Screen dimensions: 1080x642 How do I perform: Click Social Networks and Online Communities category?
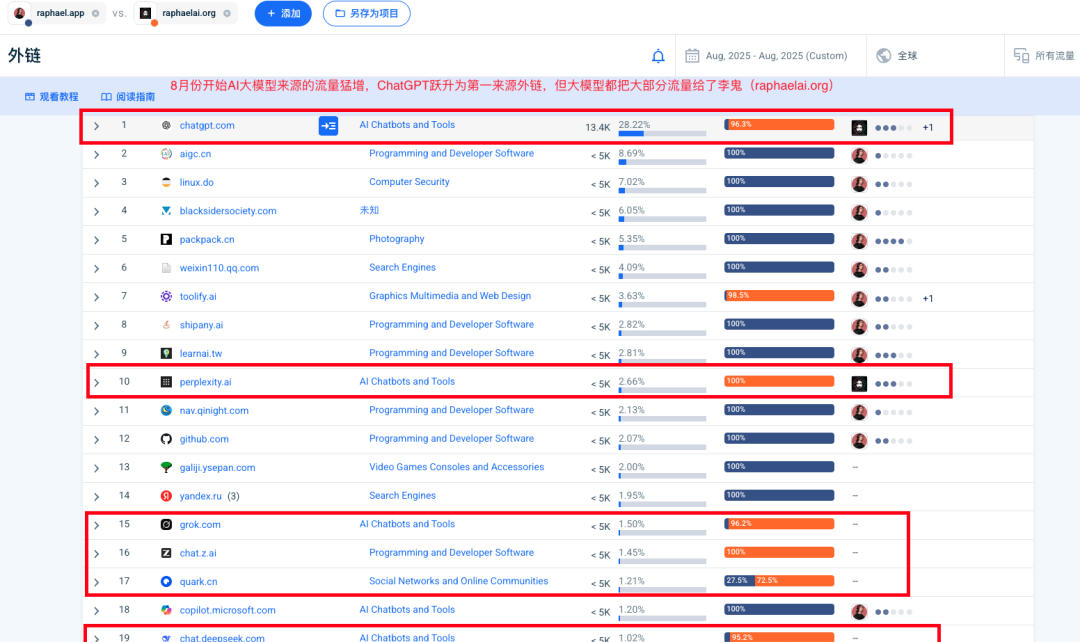tap(459, 581)
